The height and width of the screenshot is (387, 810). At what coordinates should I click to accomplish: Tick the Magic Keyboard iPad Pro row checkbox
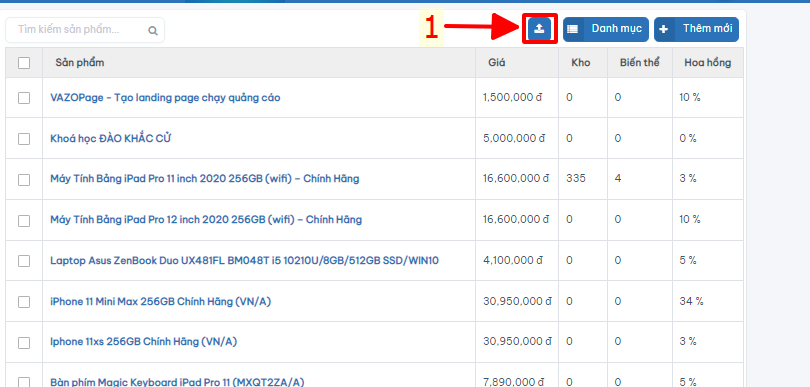coord(24,382)
